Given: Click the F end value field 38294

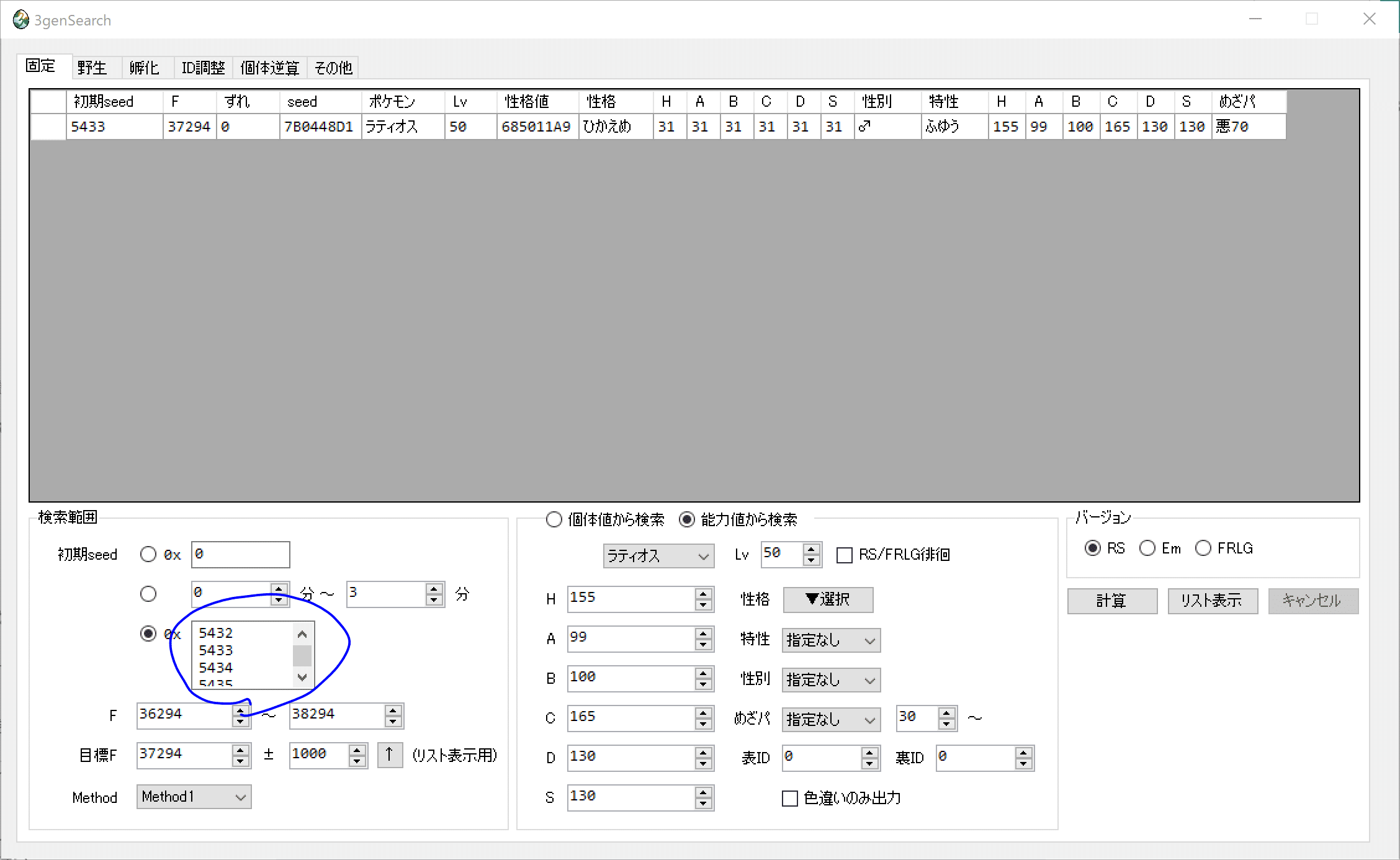Looking at the screenshot, I should click(x=338, y=715).
